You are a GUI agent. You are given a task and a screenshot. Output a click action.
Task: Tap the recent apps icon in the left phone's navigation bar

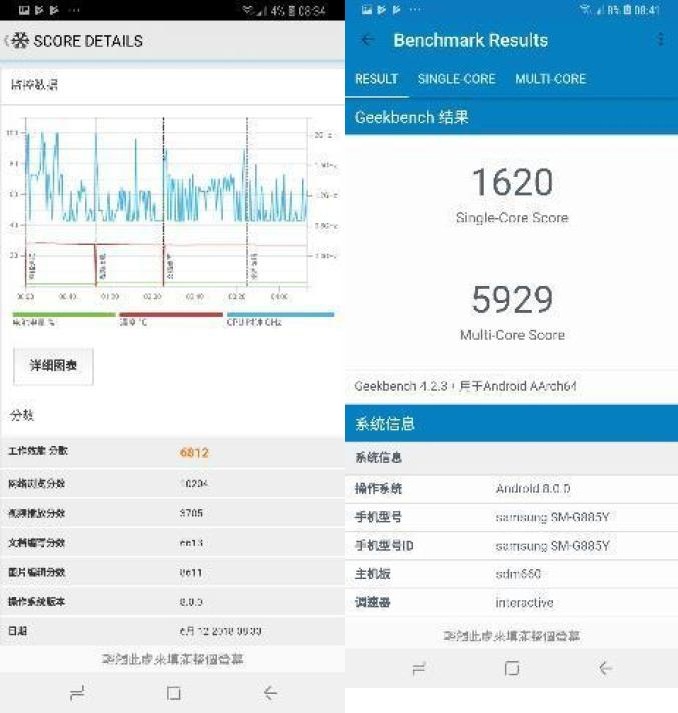pyautogui.click(x=77, y=693)
